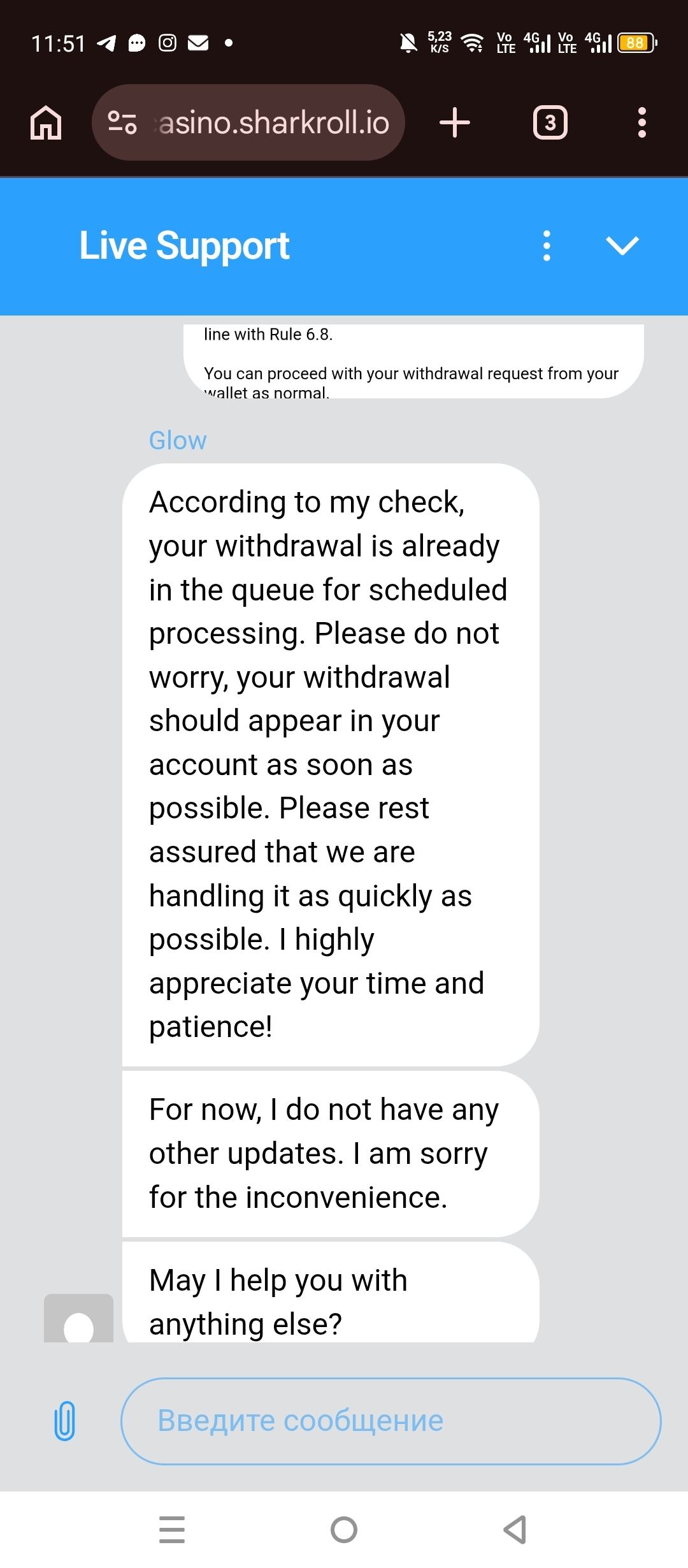The height and width of the screenshot is (1568, 688).
Task: Tap the "no other updates" message bubble
Action: tap(330, 1153)
